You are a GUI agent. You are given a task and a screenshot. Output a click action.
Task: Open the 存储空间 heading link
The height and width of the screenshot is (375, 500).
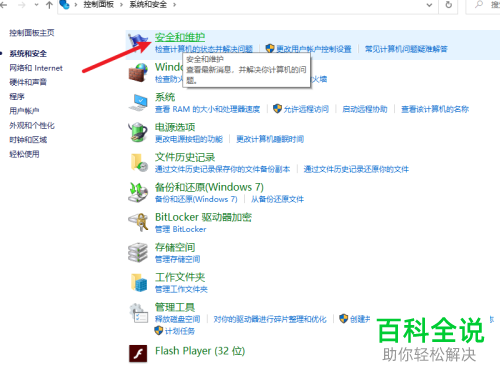pyautogui.click(x=175, y=247)
